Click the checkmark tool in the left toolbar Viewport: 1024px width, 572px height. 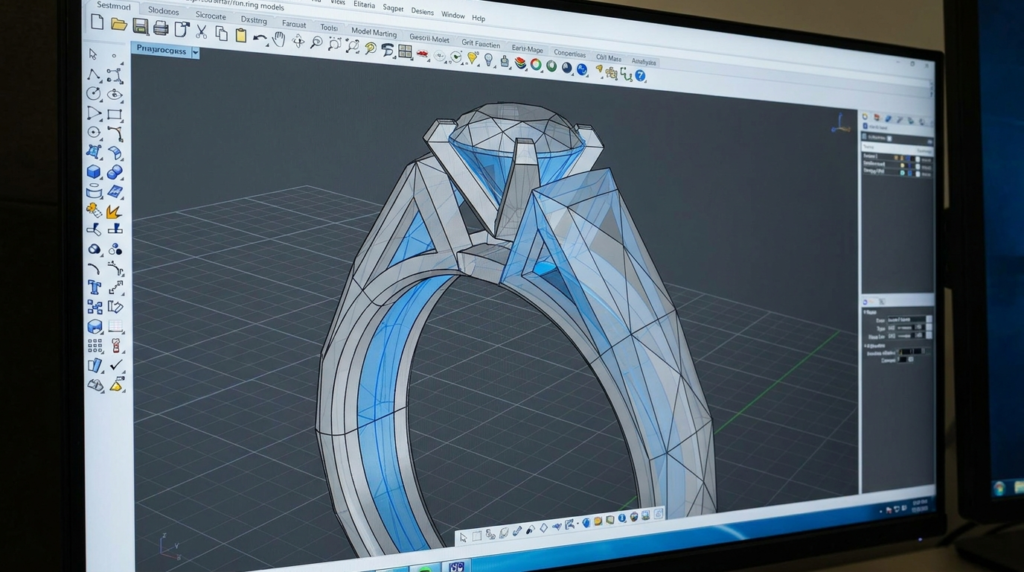116,366
